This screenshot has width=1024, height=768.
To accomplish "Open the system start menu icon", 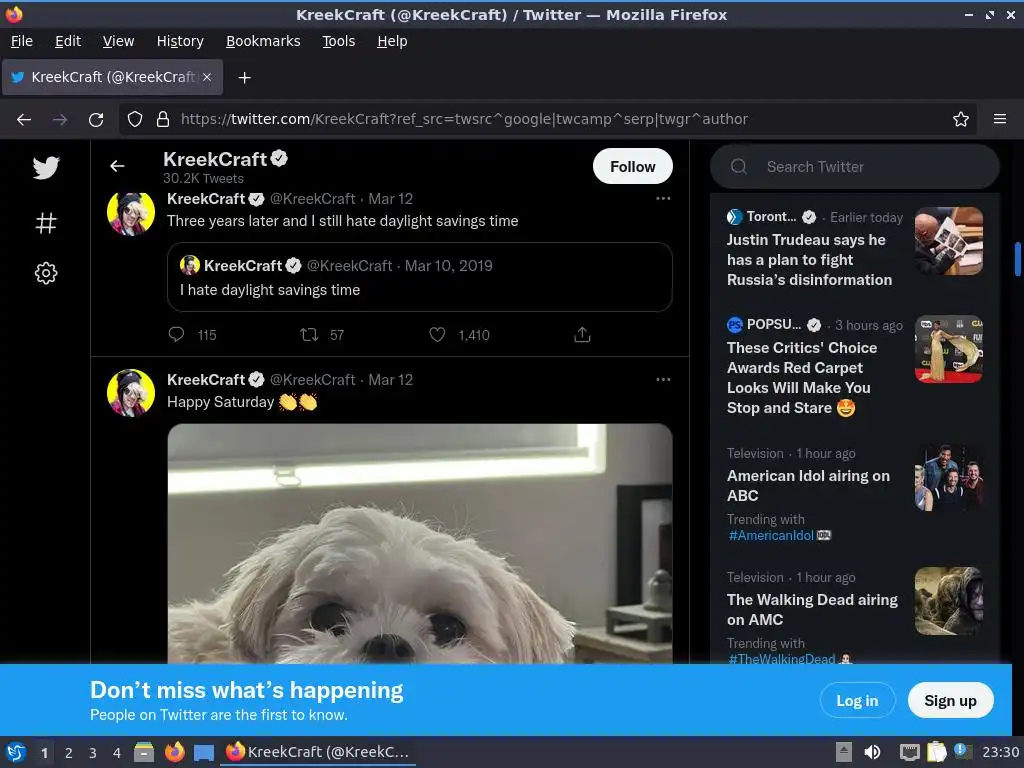I will pyautogui.click(x=16, y=752).
